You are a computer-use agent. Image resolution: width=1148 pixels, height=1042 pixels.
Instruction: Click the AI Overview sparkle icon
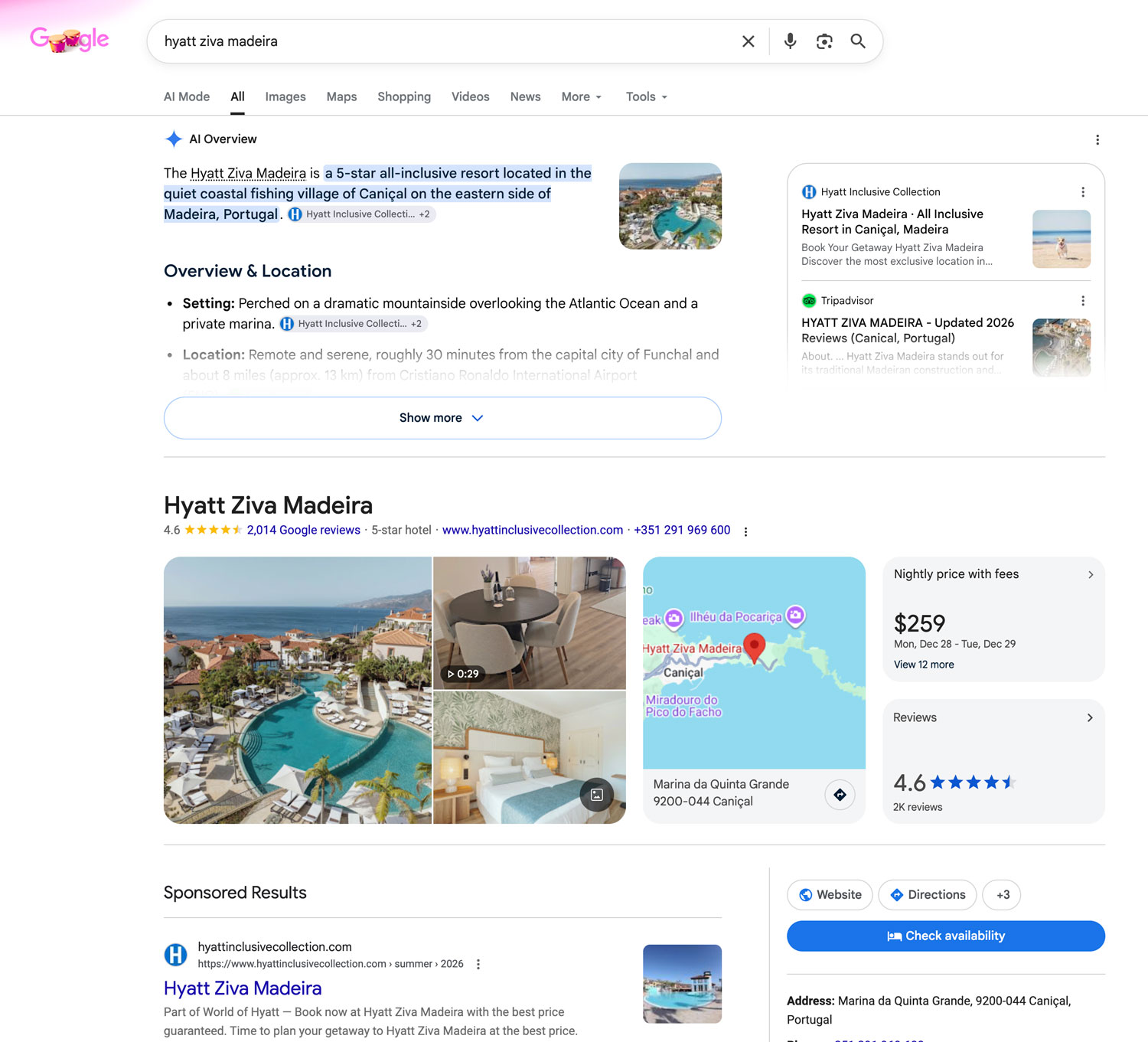click(174, 139)
